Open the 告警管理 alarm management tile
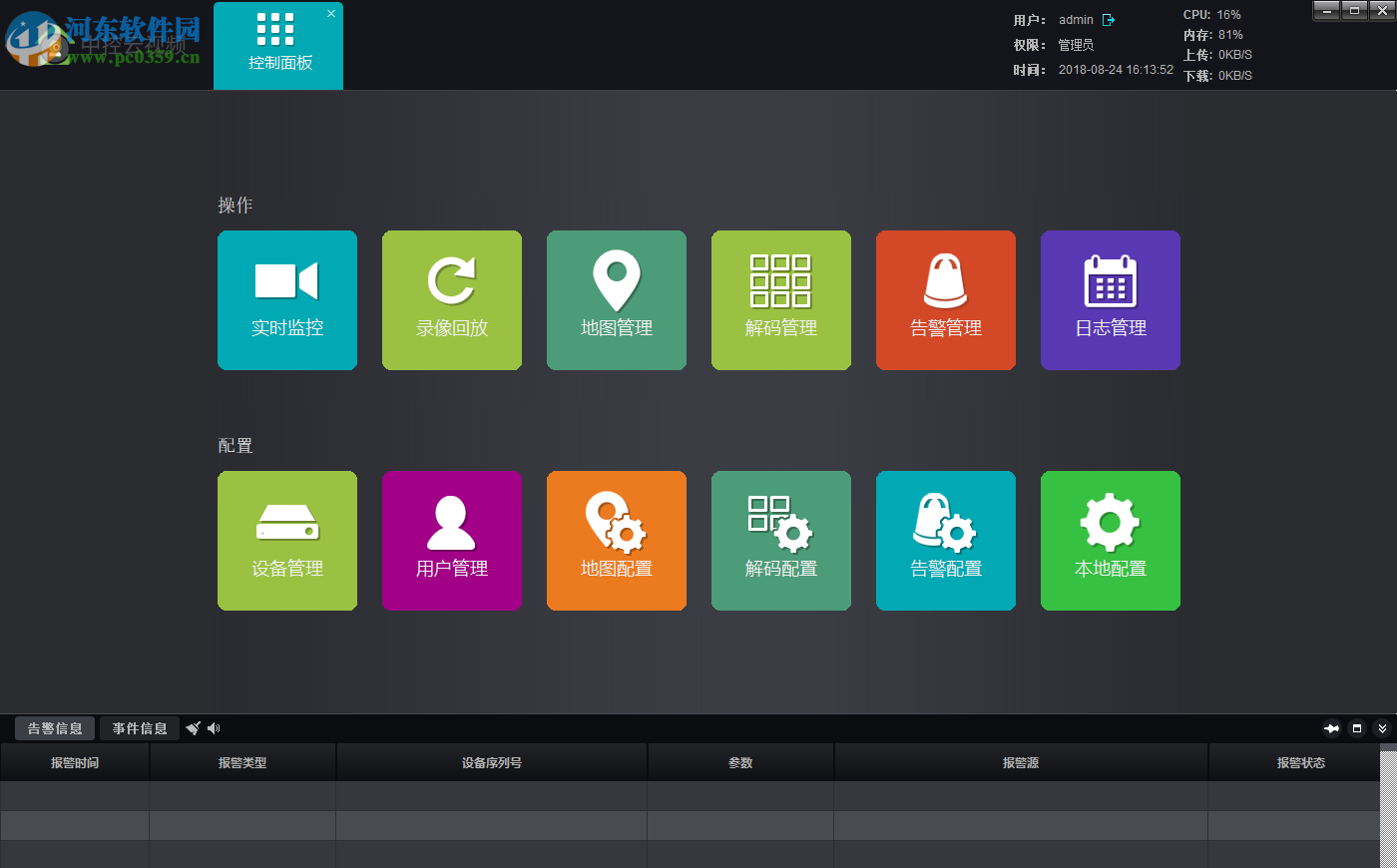This screenshot has height=868, width=1397. coord(946,300)
